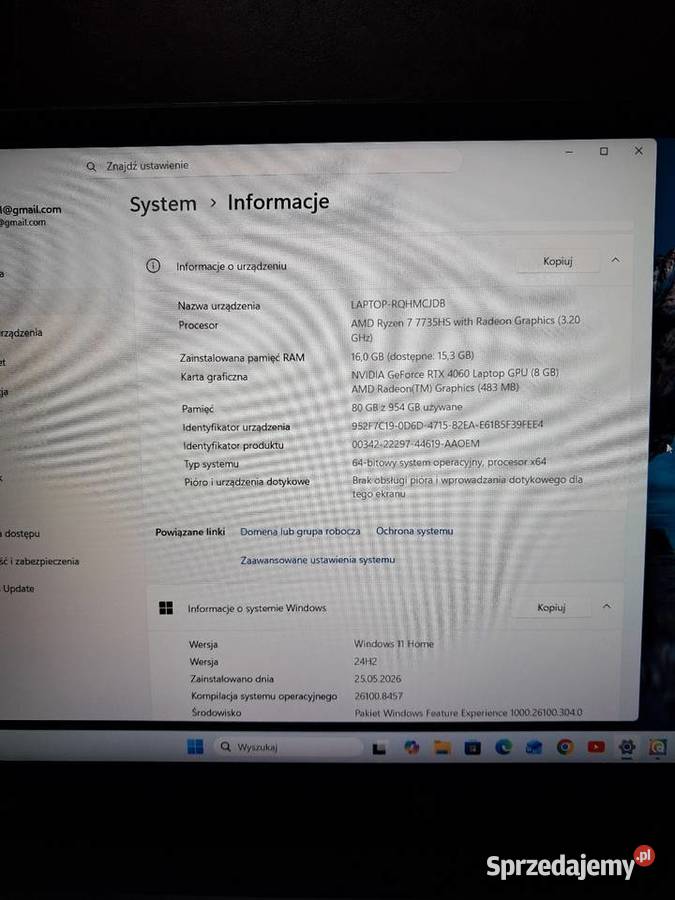Image resolution: width=675 pixels, height=900 pixels.
Task: Select device name LAPTOP-RQHMCJDB
Action: coord(398,304)
